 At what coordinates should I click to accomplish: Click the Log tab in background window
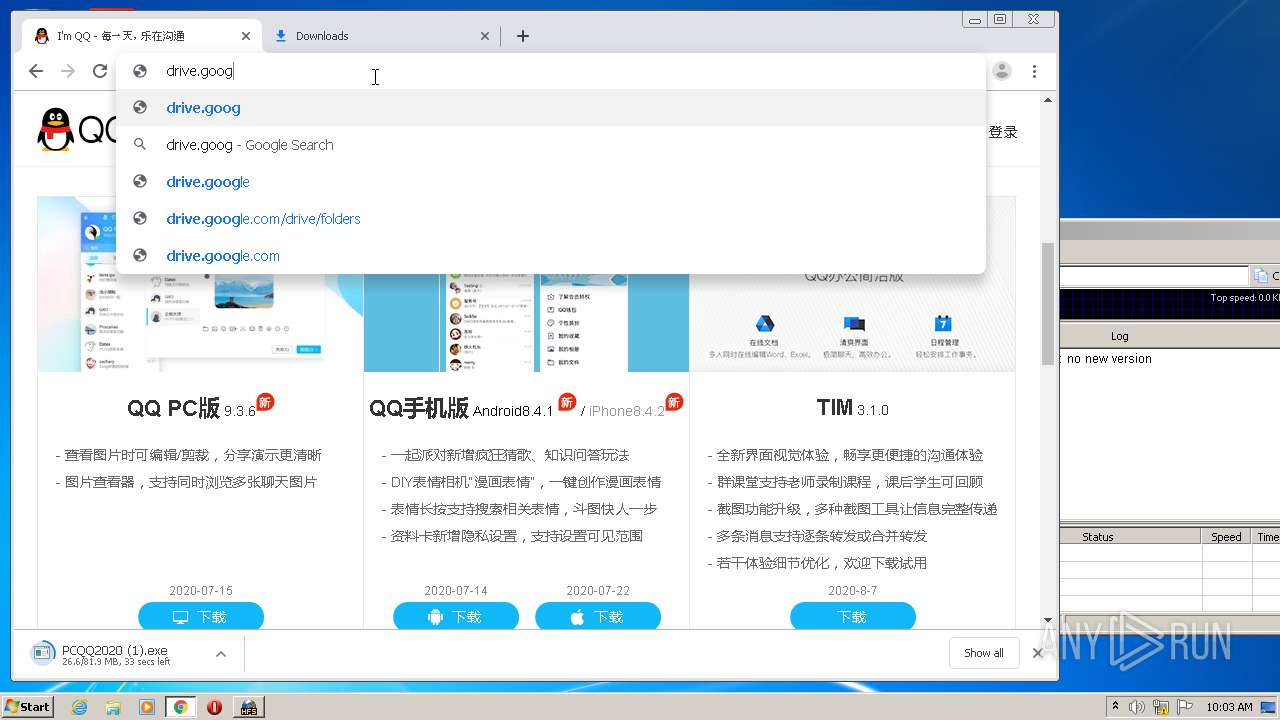click(x=1120, y=336)
